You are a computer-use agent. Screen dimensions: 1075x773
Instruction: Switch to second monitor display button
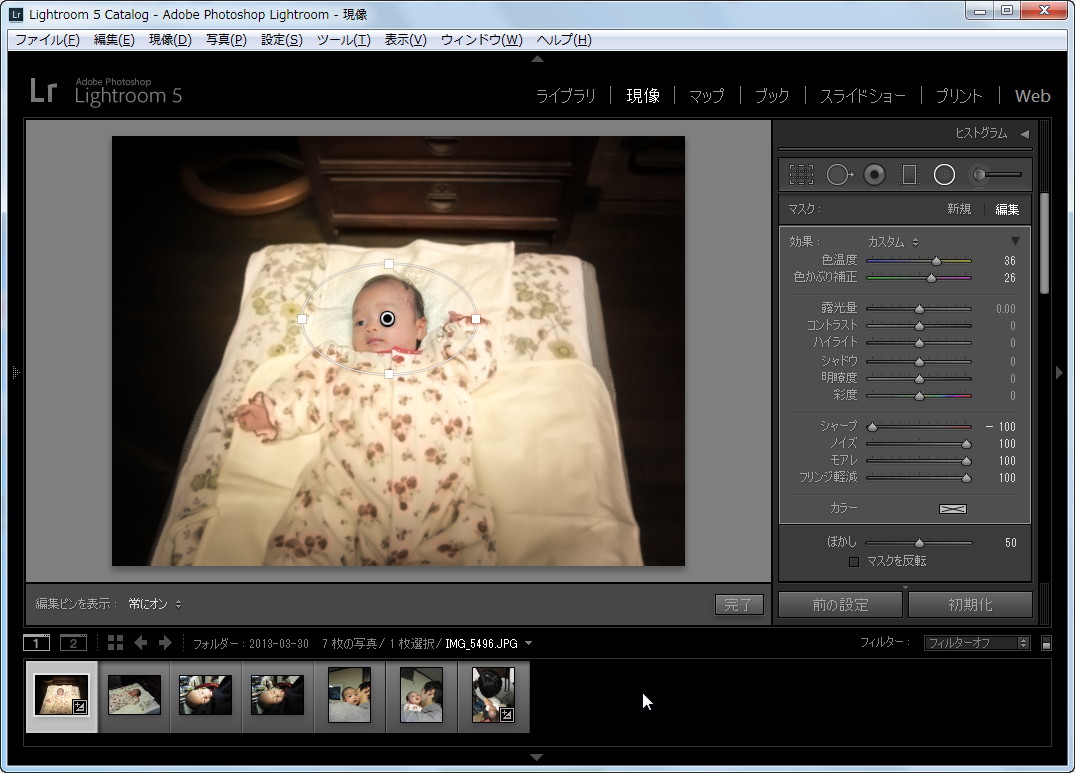[73, 643]
